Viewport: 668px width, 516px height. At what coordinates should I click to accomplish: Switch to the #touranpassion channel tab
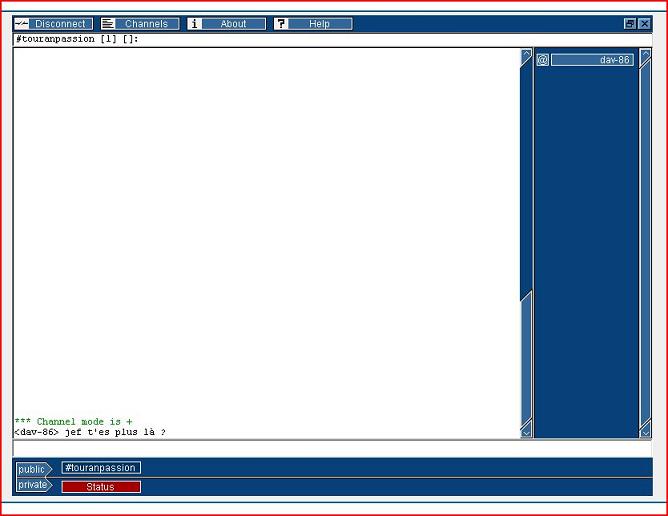point(100,468)
